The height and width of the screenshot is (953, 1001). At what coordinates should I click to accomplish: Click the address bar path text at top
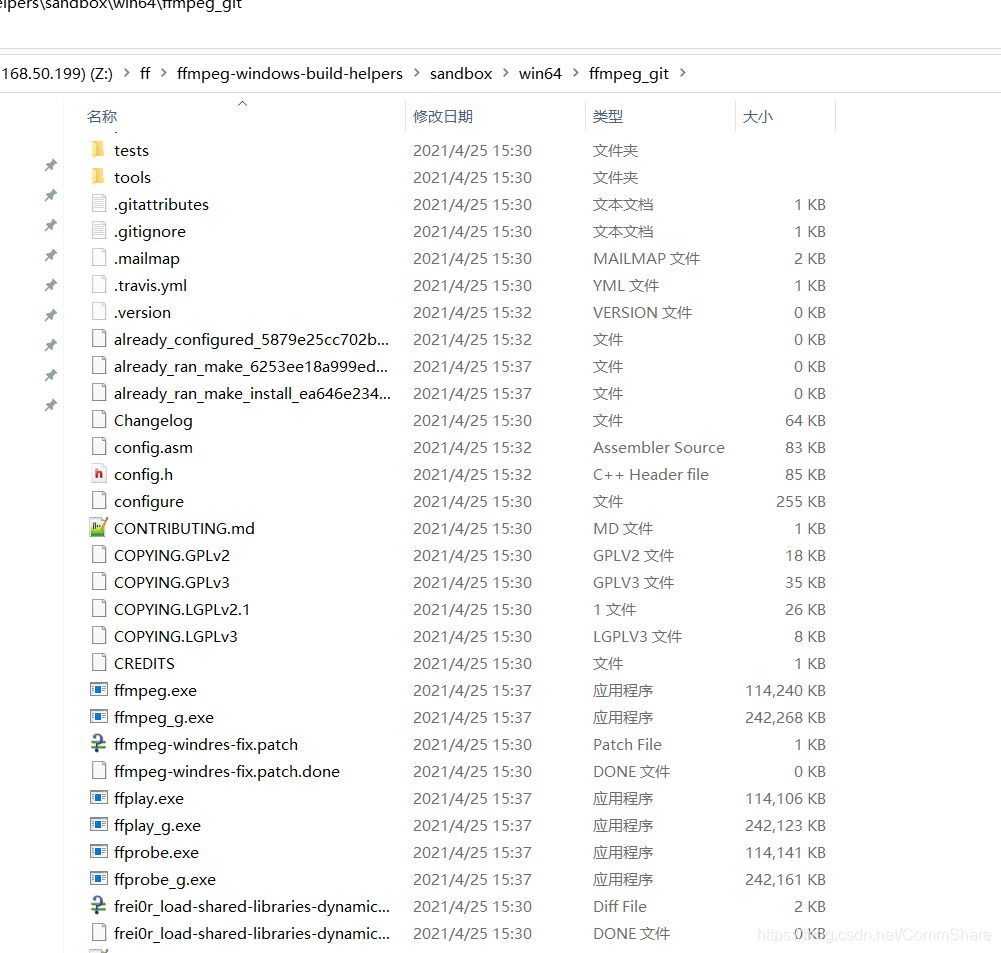121,5
